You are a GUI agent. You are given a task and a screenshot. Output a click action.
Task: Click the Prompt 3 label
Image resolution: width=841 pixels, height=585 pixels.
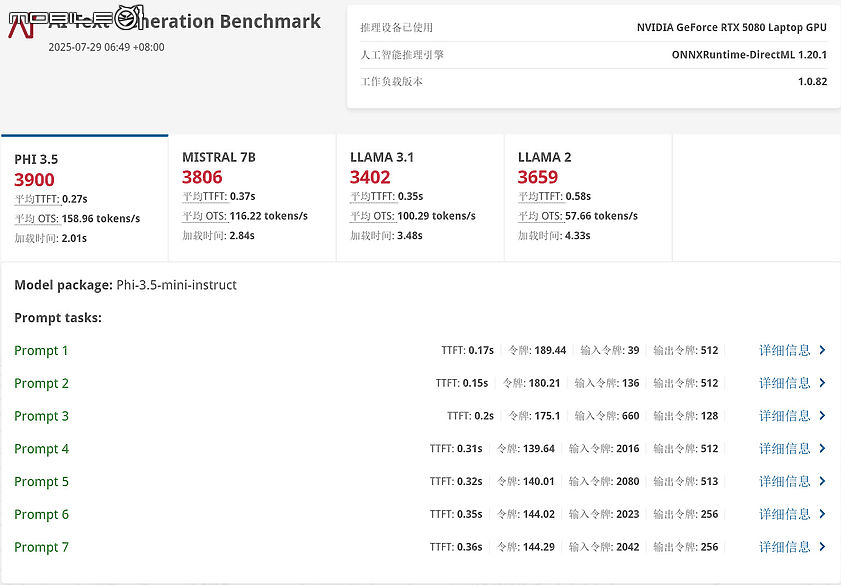point(41,416)
